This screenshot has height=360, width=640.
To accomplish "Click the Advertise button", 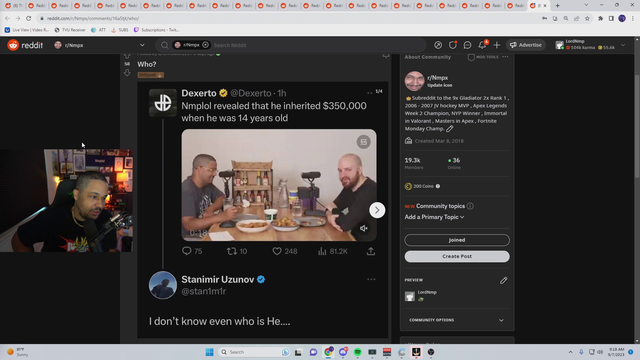I will 526,45.
